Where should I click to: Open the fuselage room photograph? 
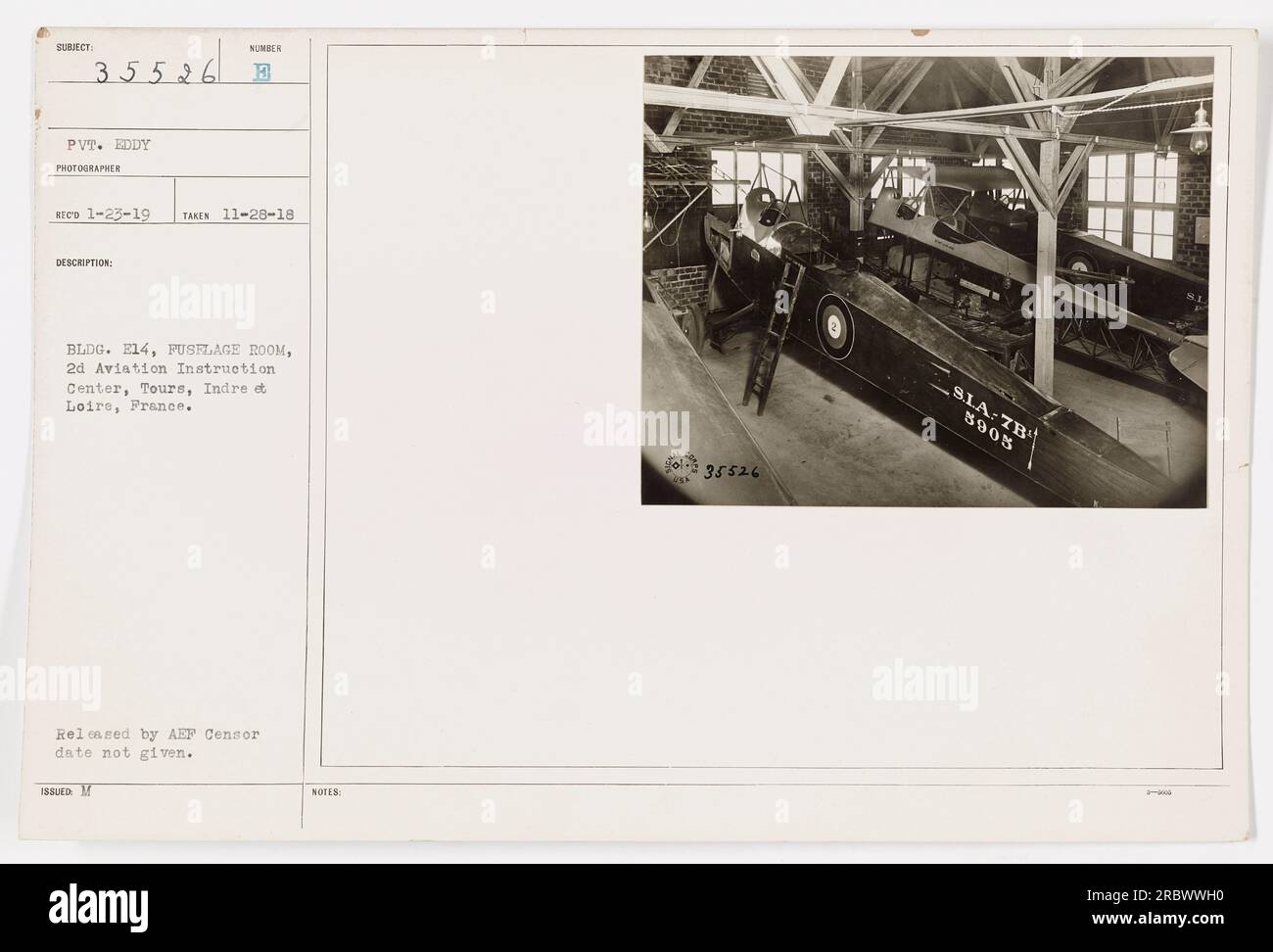coord(927,281)
